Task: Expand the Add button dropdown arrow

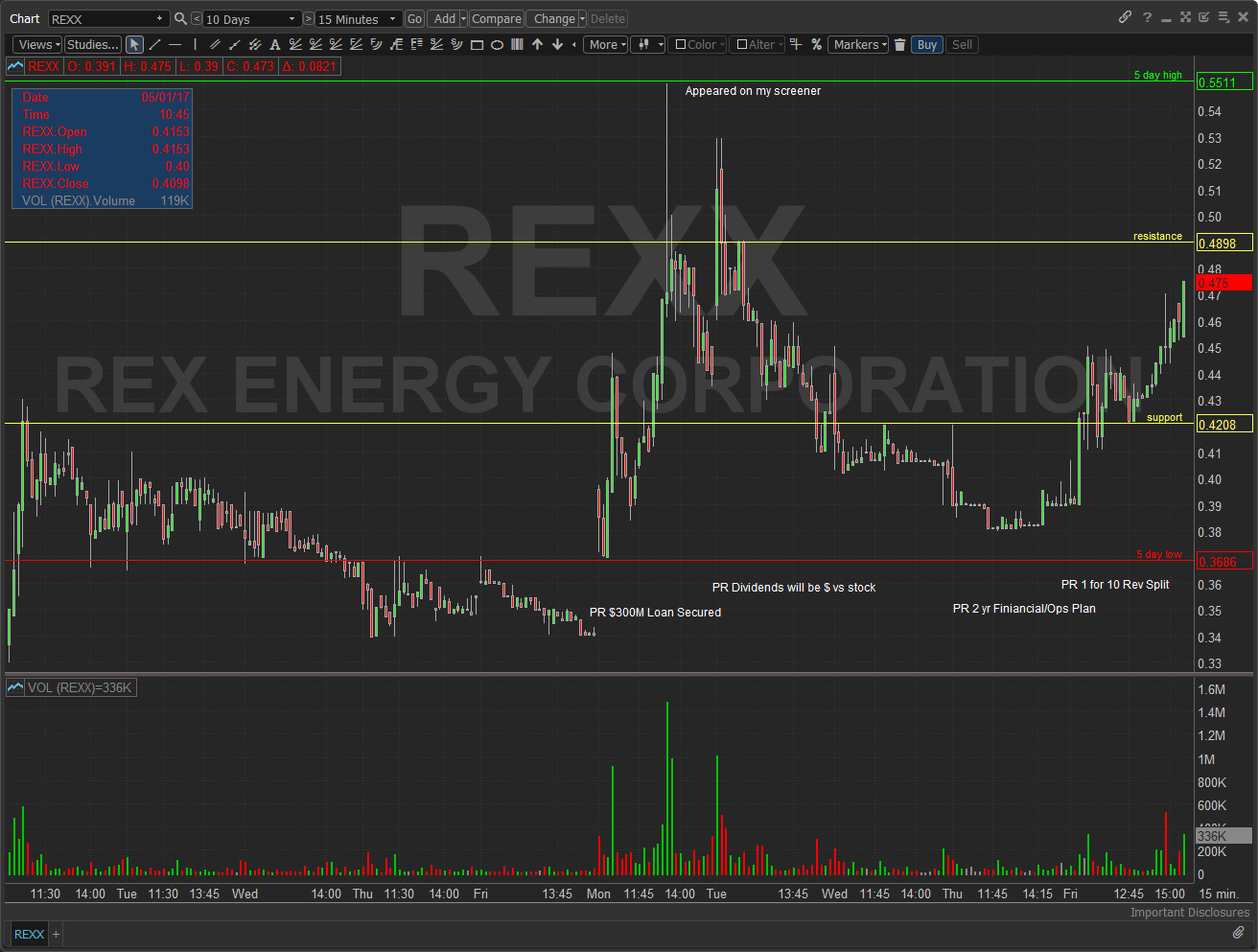Action: pyautogui.click(x=464, y=19)
